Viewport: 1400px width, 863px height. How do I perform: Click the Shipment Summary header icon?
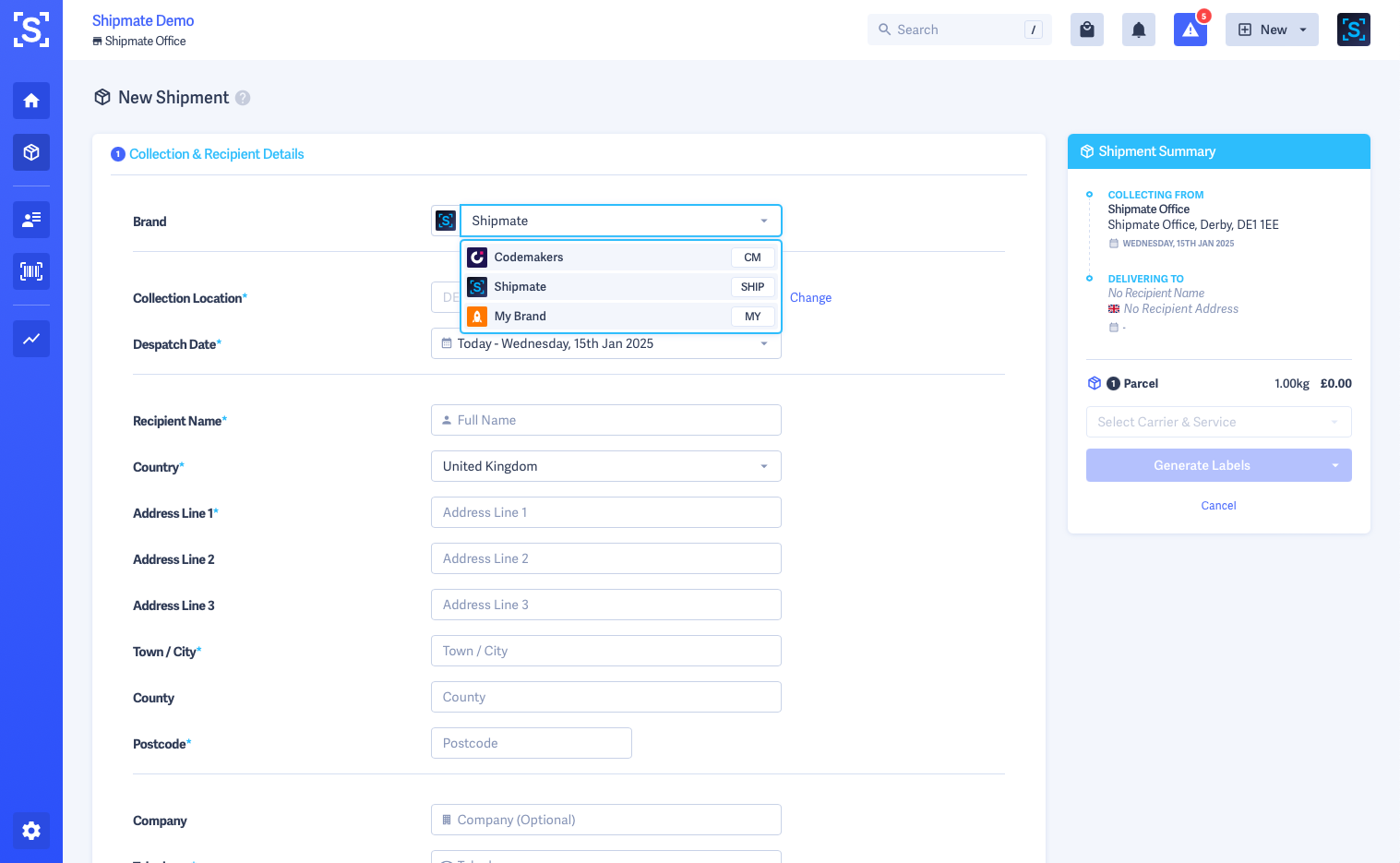(1087, 151)
